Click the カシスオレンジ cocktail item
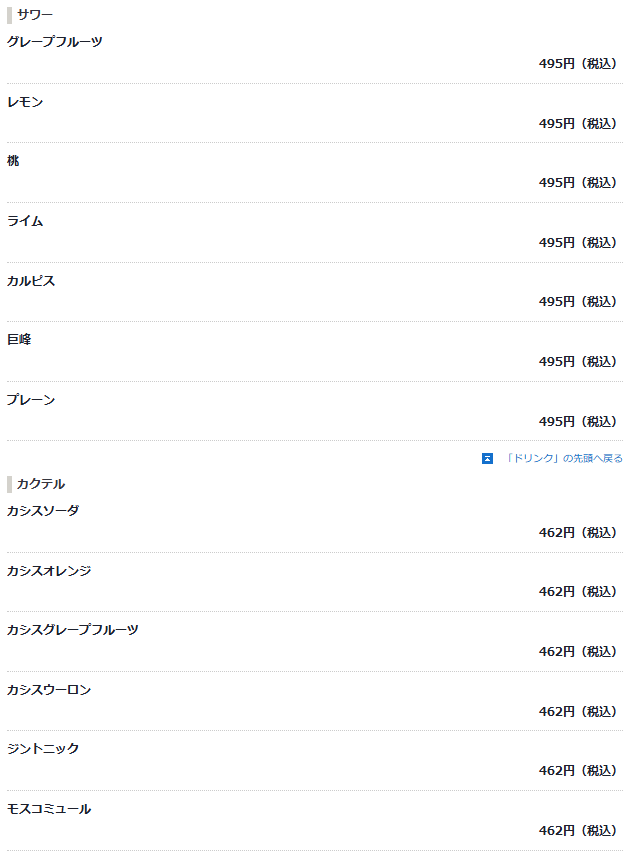The width and height of the screenshot is (630, 858). (49, 571)
